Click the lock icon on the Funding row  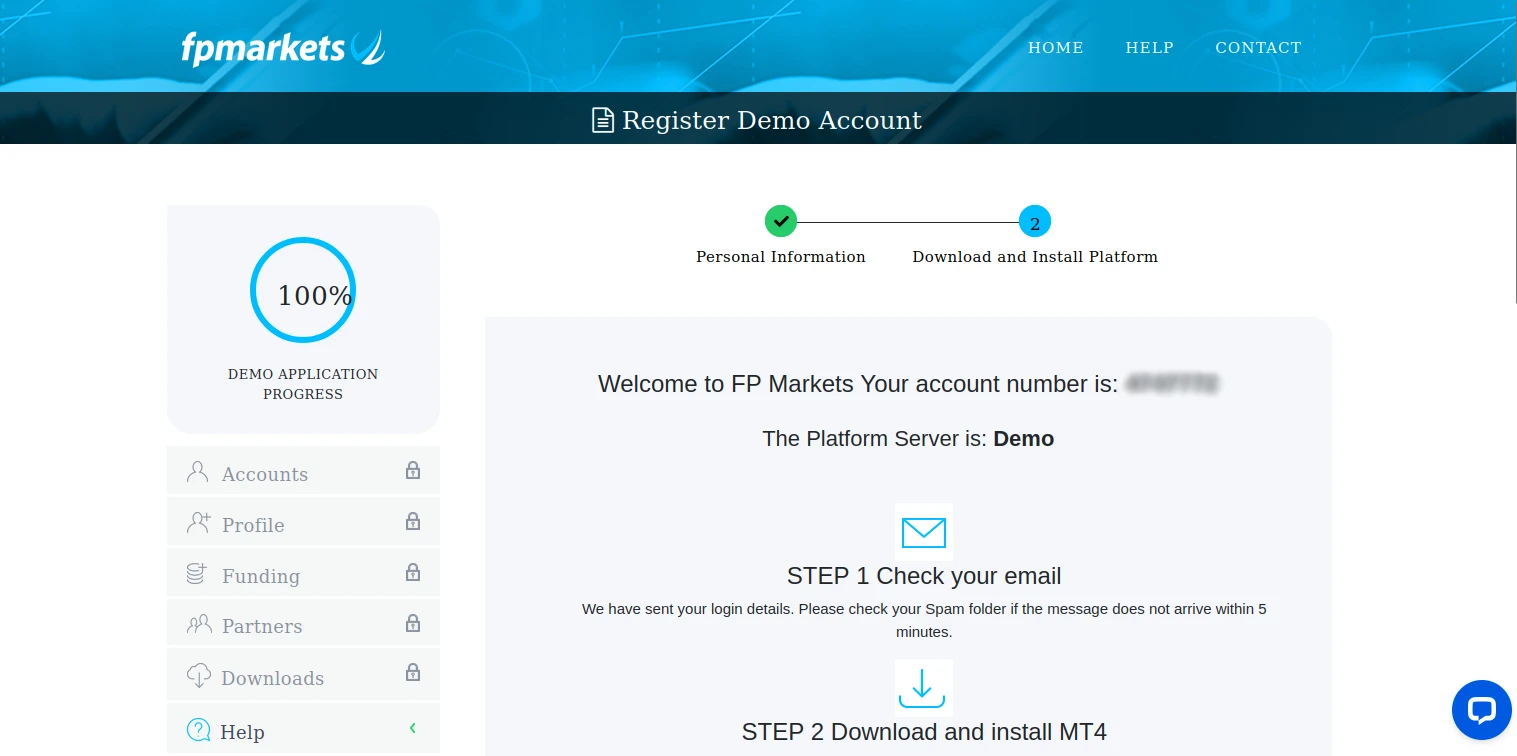(413, 572)
